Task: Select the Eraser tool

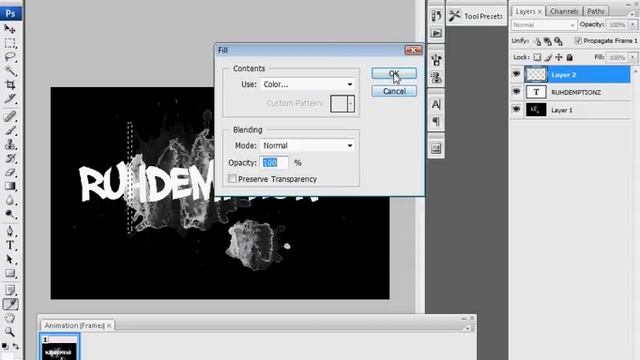Action: [10, 172]
